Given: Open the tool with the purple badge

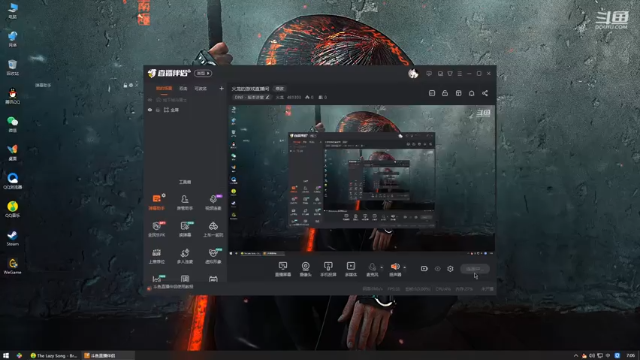Looking at the screenshot, I should (213, 202).
